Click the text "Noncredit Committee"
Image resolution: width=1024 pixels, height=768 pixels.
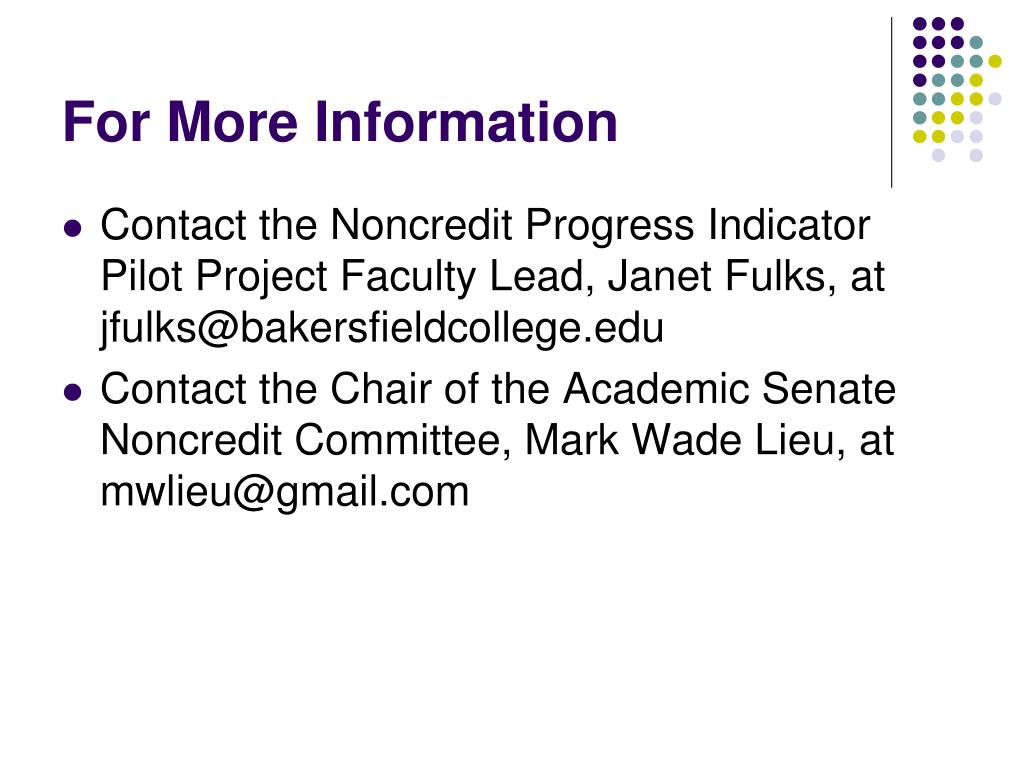[x=308, y=440]
